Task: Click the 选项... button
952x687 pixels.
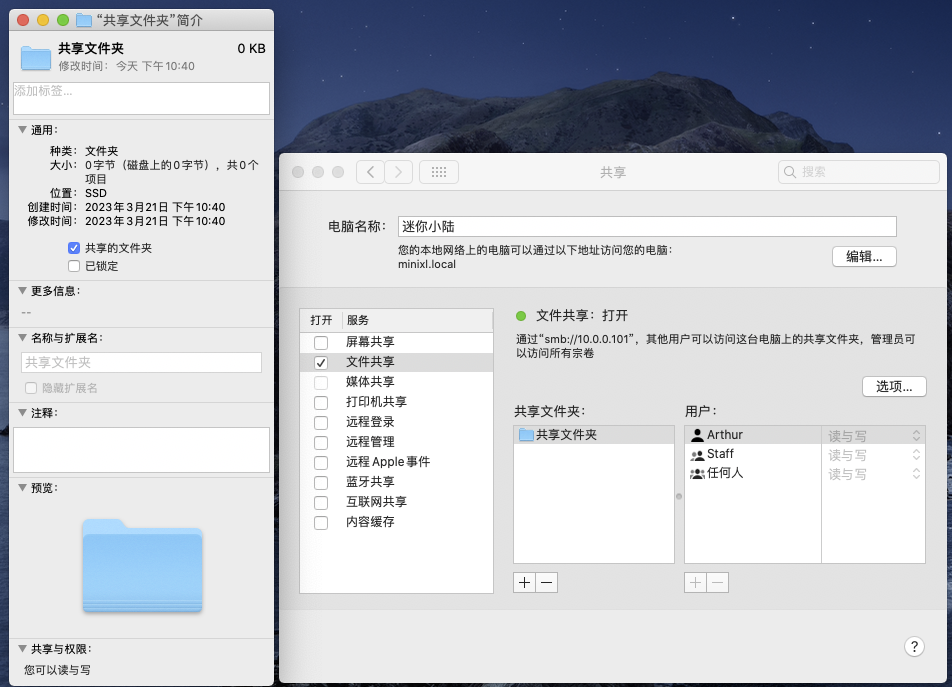Action: (894, 386)
